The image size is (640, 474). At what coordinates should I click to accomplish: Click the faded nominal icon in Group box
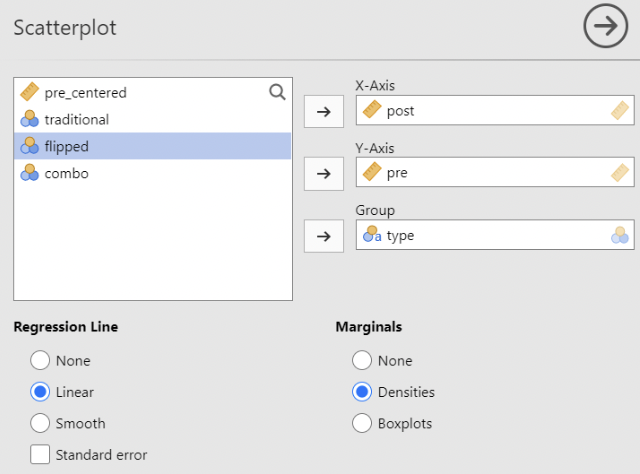[x=620, y=236]
